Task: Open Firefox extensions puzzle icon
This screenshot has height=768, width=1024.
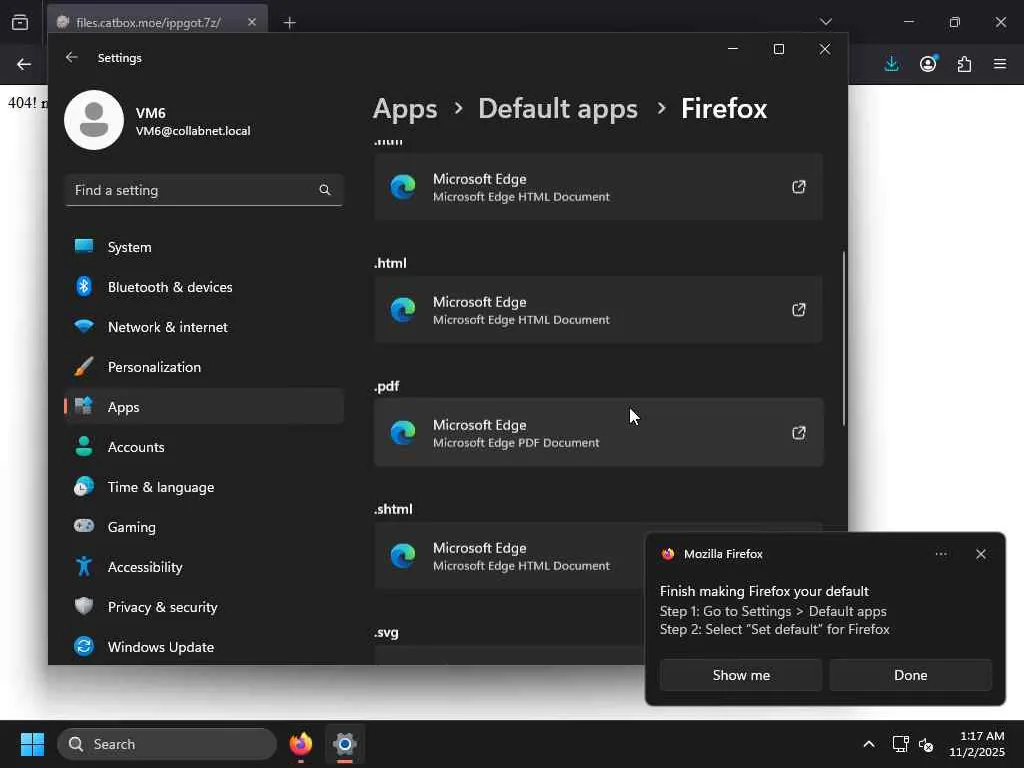Action: [964, 64]
